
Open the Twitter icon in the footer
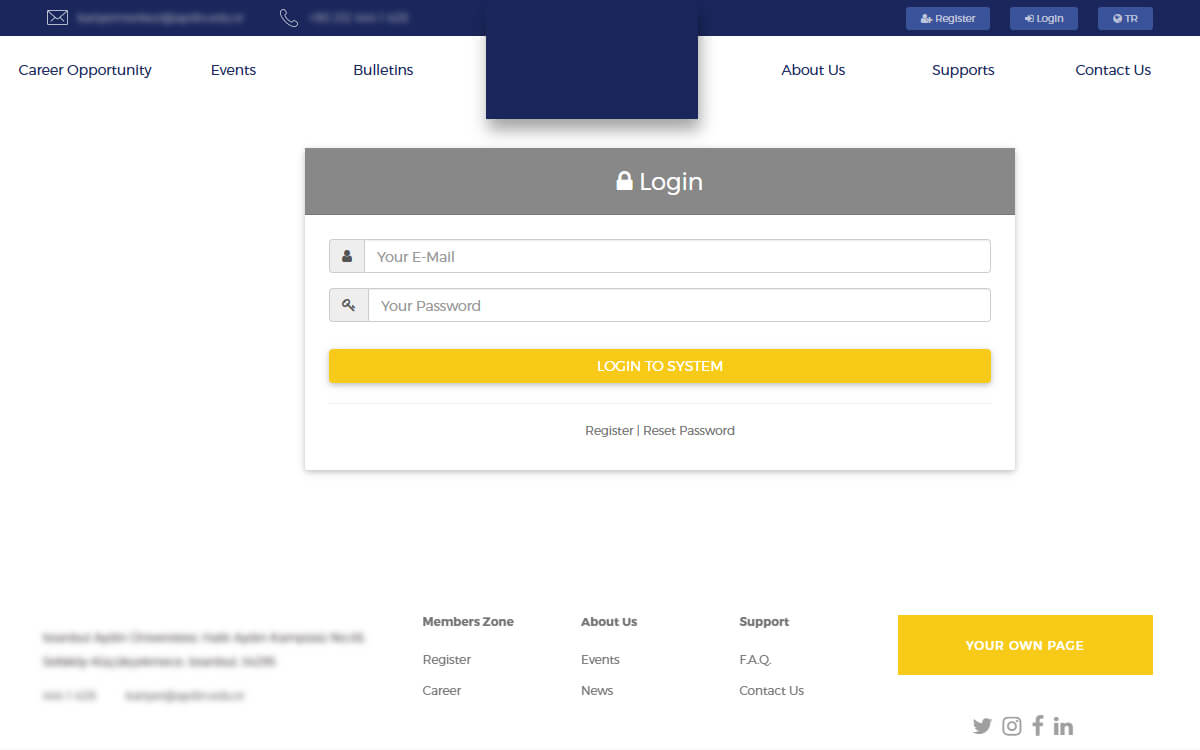[982, 726]
